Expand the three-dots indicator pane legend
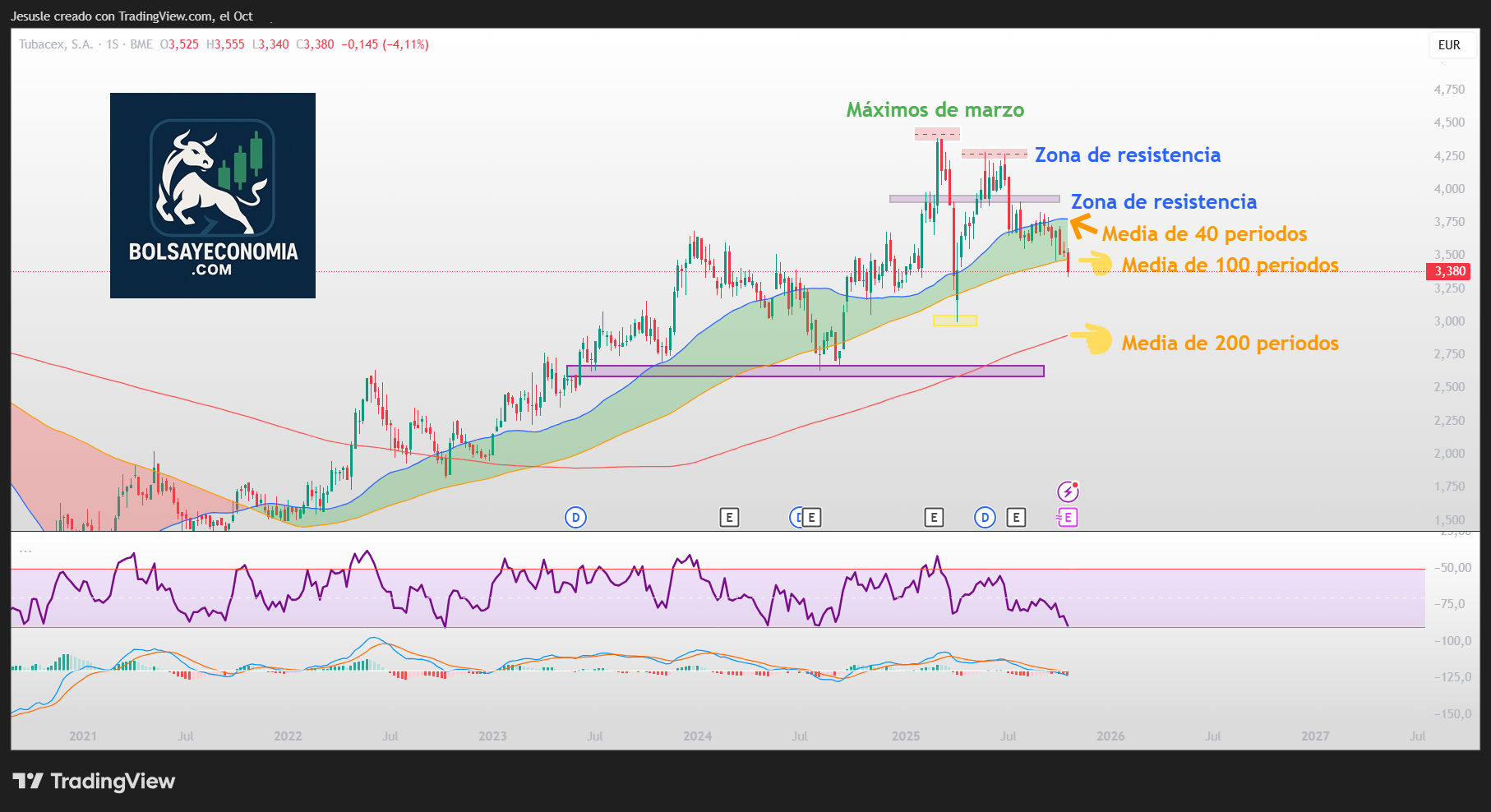Screen dimensions: 1491x812 click(x=25, y=551)
